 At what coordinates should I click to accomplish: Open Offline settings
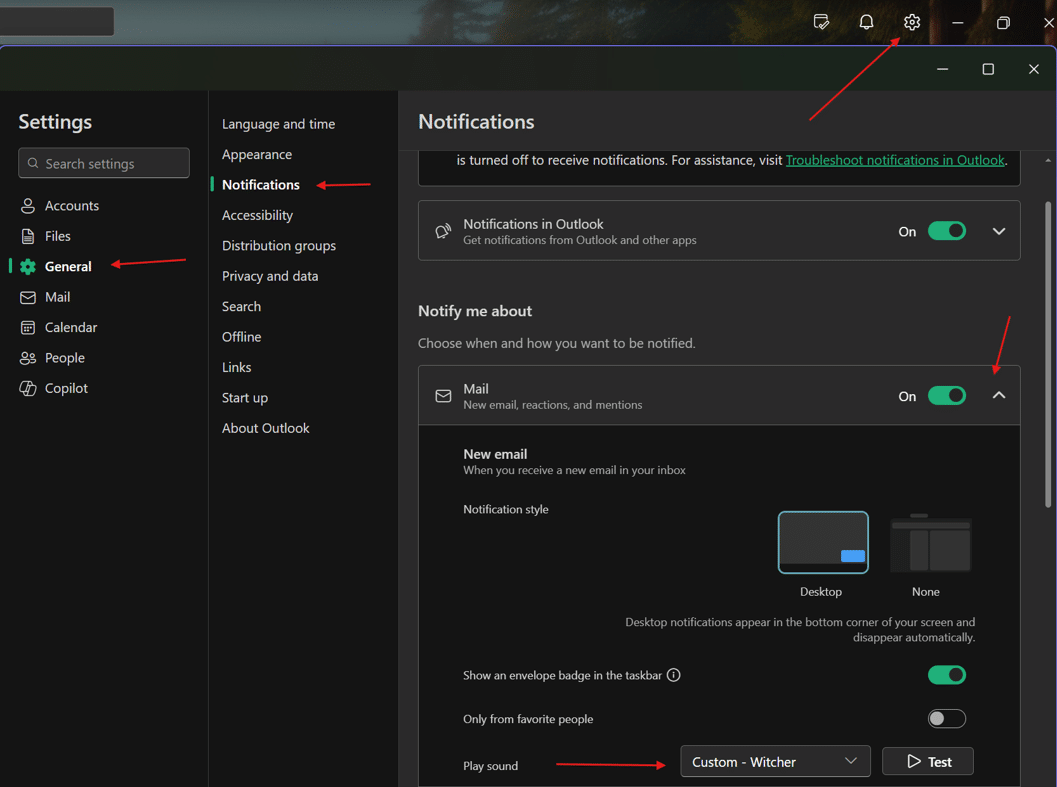241,337
